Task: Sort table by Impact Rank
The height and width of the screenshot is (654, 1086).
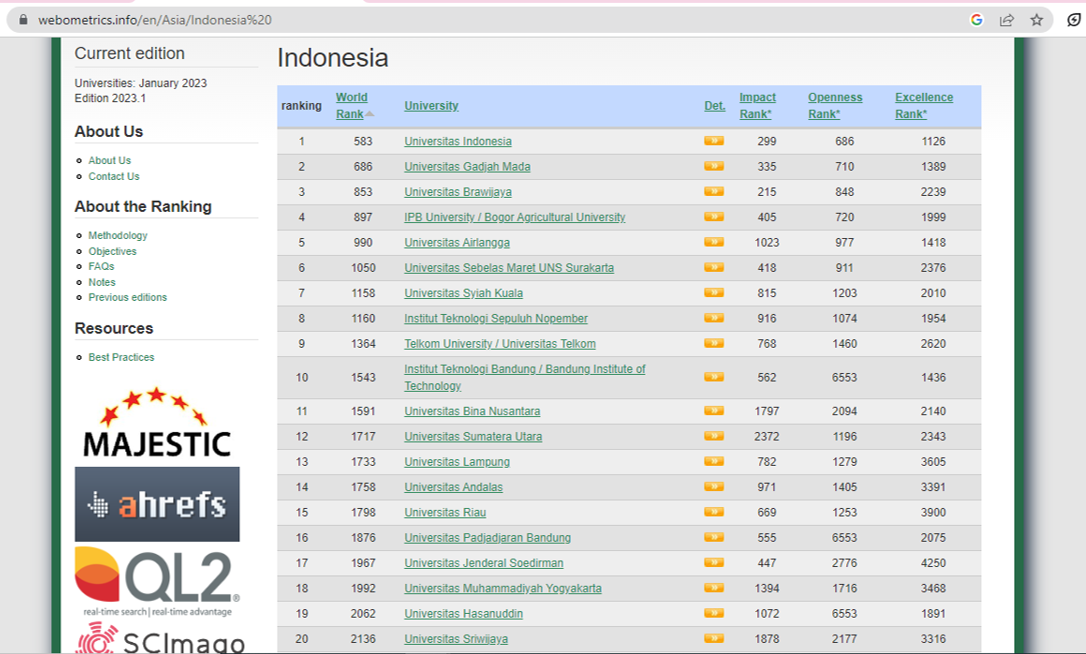Action: 758,105
